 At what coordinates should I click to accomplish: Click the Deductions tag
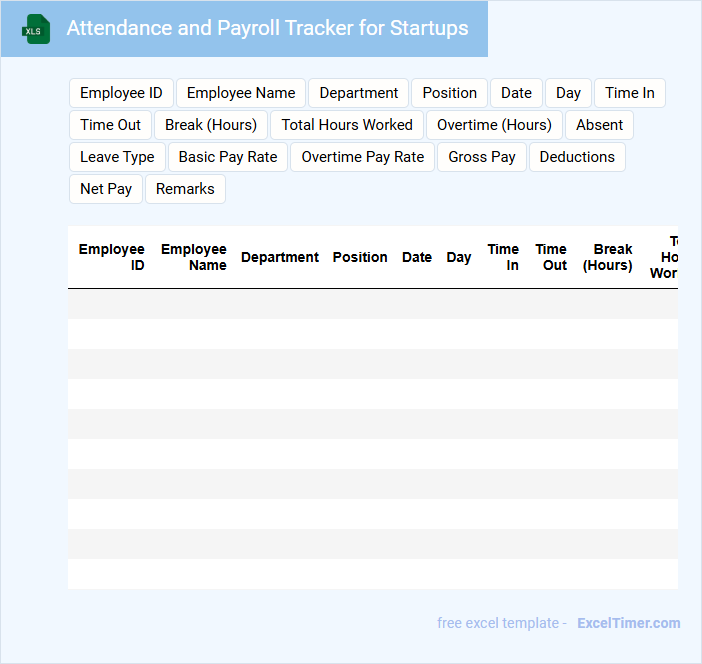click(x=577, y=157)
